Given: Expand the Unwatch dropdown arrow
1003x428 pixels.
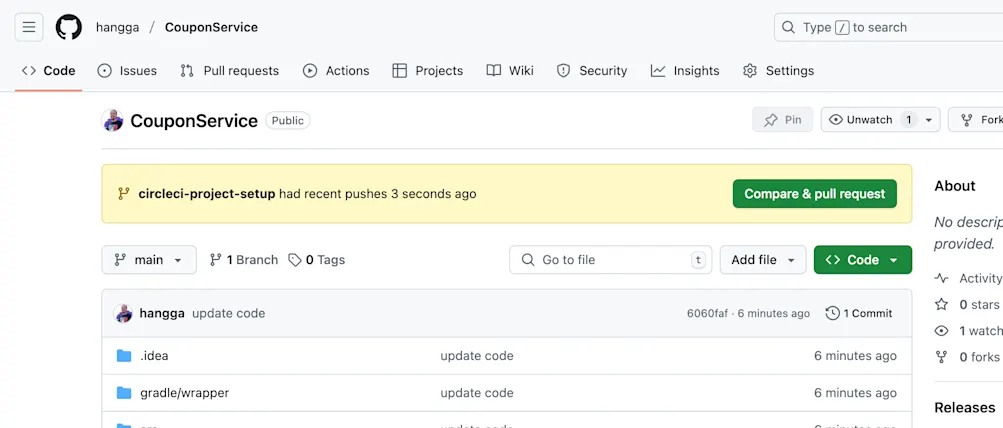Looking at the screenshot, I should pos(929,120).
